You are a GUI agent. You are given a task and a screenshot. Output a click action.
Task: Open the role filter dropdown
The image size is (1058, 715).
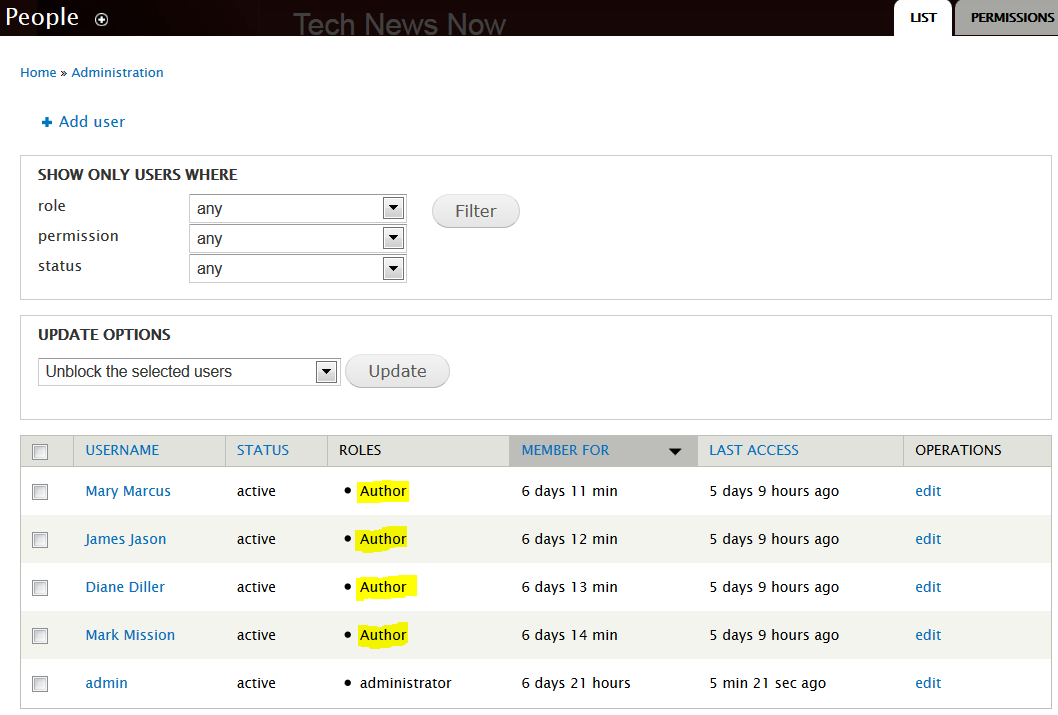click(x=298, y=208)
